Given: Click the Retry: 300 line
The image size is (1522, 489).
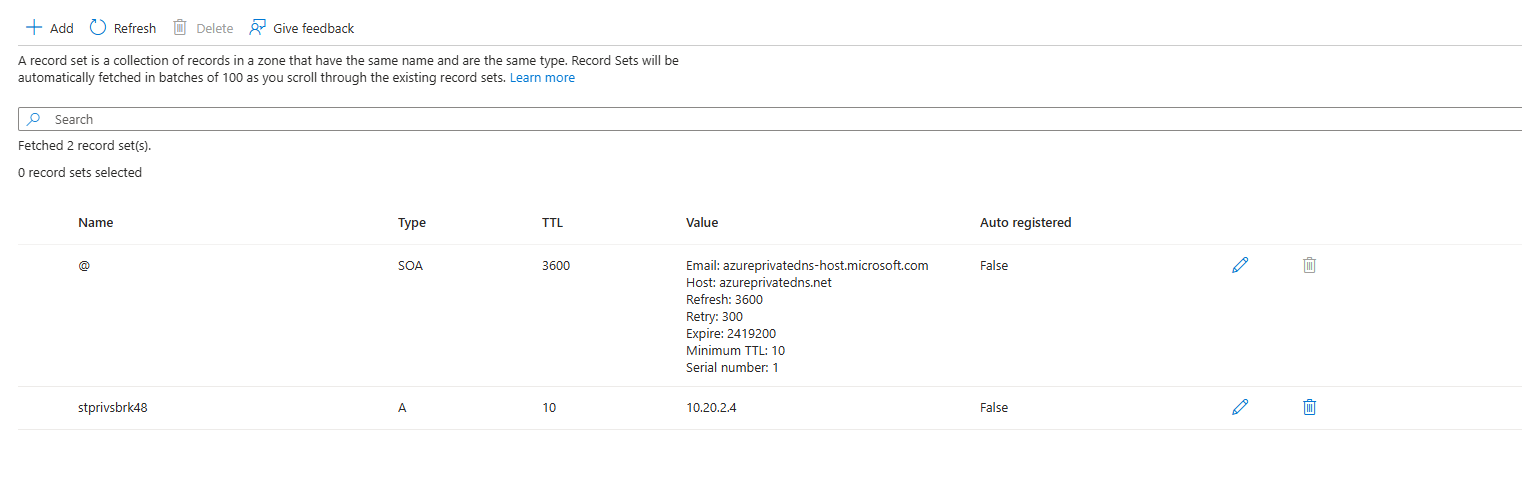Looking at the screenshot, I should point(714,317).
